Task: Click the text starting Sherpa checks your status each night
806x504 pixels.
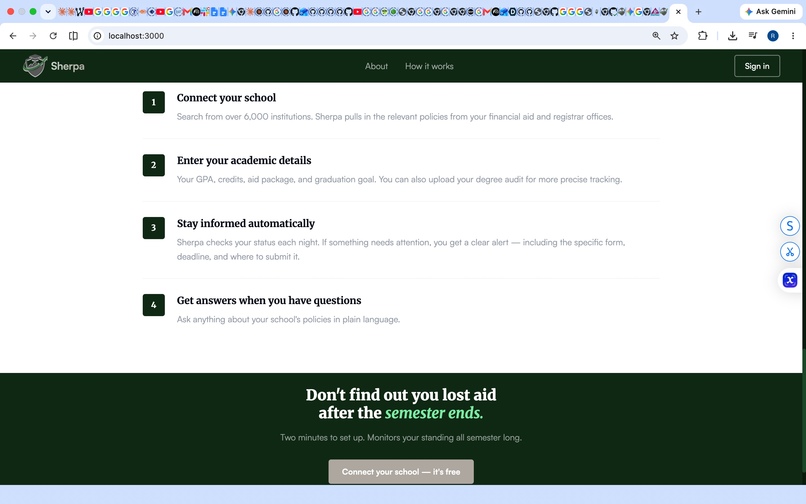Action: (x=401, y=249)
